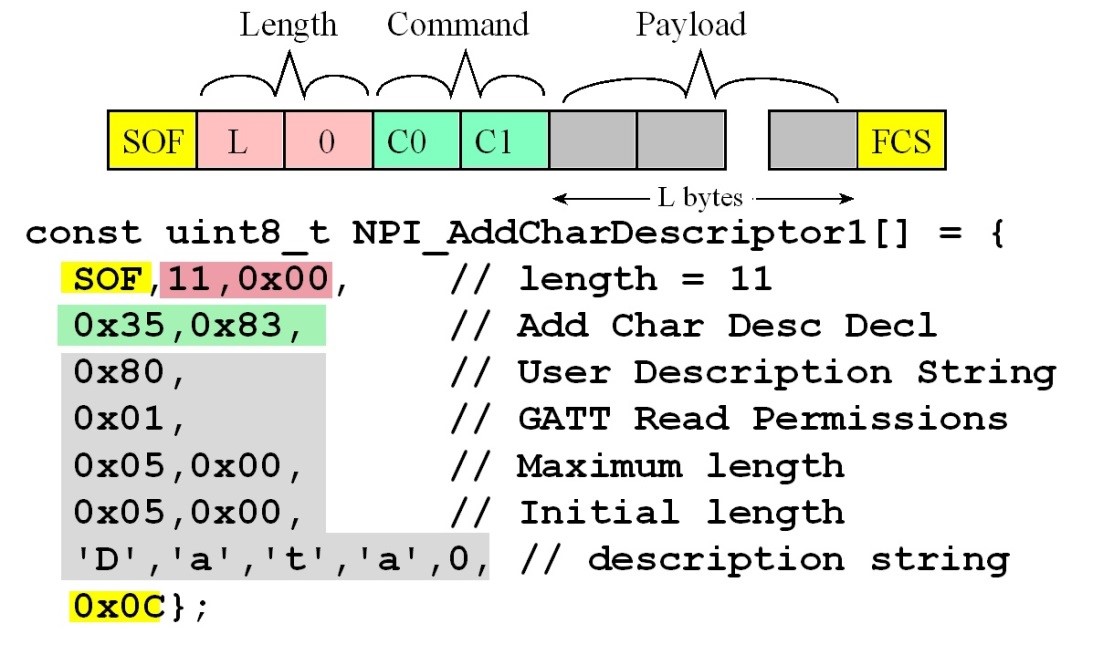Image resolution: width=1103 pixels, height=655 pixels.
Task: Click the '0x01,' code value
Action: 129,418
